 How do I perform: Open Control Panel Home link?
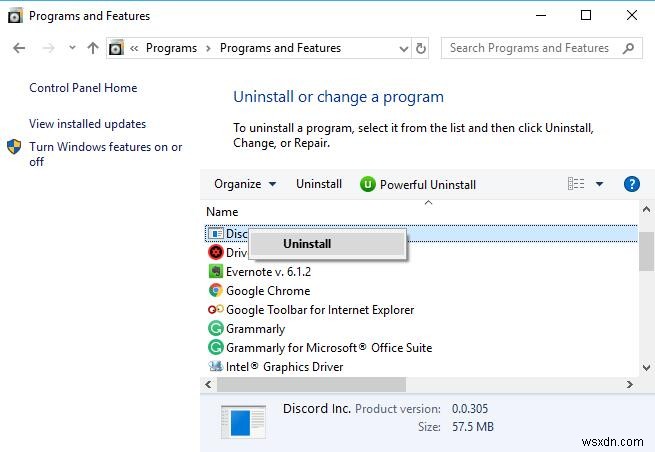[83, 88]
